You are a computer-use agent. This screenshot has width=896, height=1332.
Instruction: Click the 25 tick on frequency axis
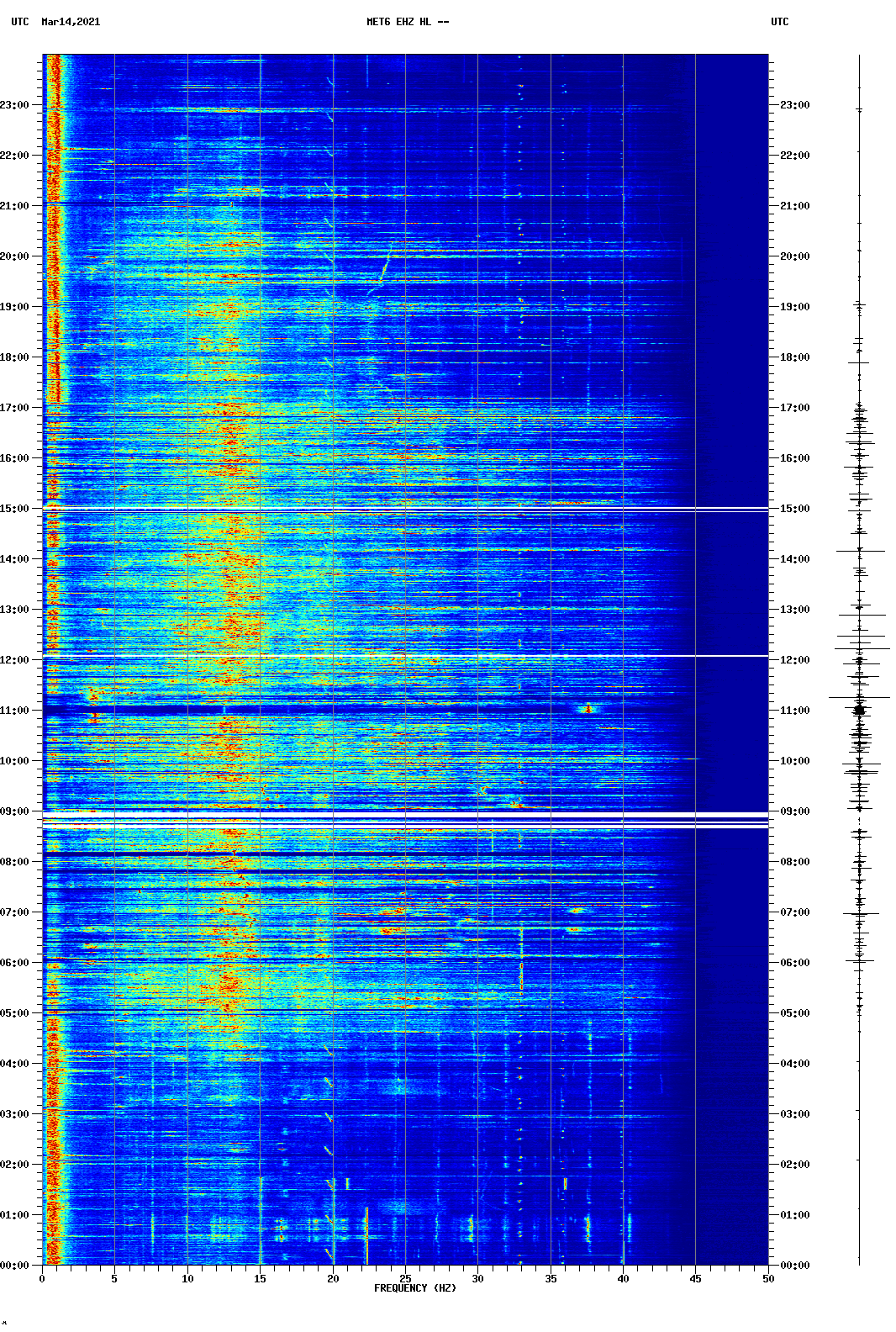pyautogui.click(x=405, y=1278)
